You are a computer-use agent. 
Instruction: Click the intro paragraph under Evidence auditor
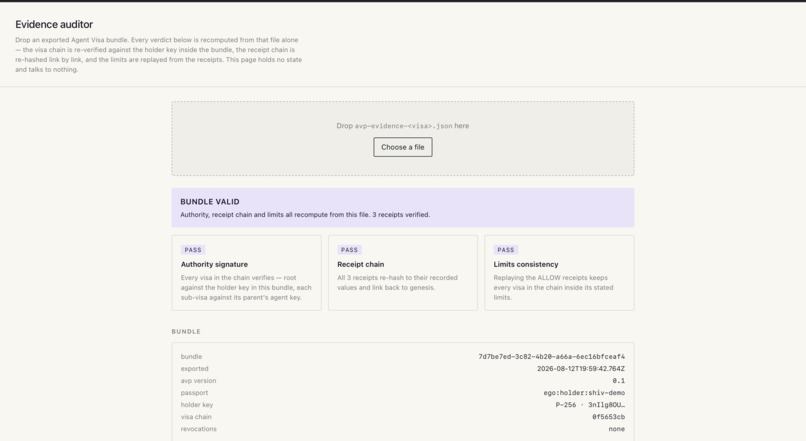tap(158, 54)
